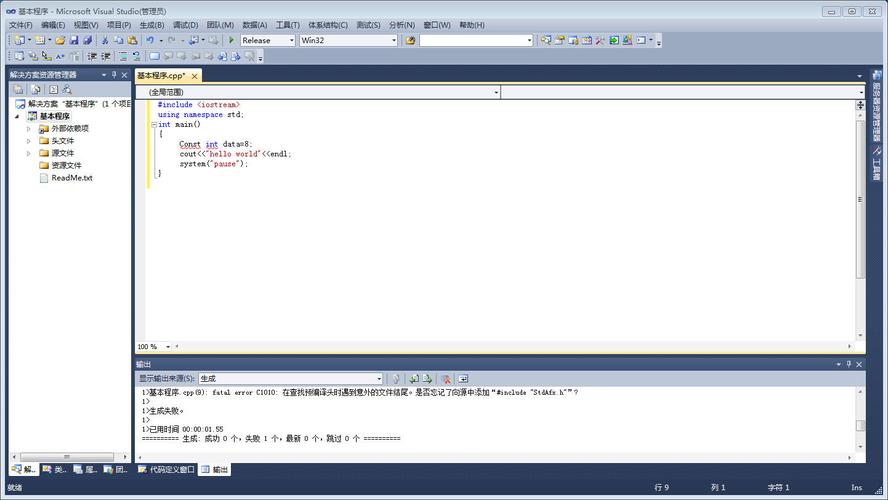This screenshot has width=888, height=500.
Task: Click the Save icon in the toolbar
Action: click(74, 41)
